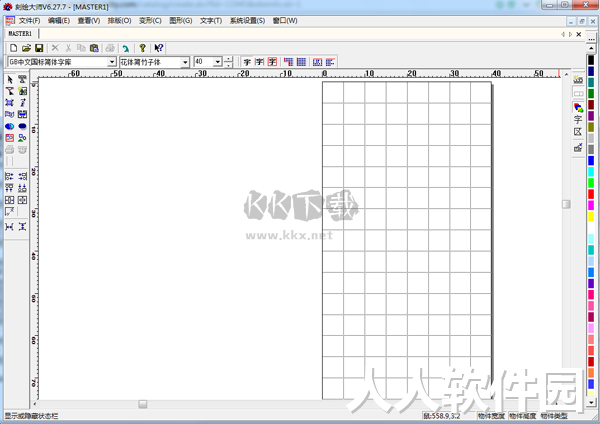Toggle the left-aligned blue lines button
600x424 pixels.
(x=330, y=62)
